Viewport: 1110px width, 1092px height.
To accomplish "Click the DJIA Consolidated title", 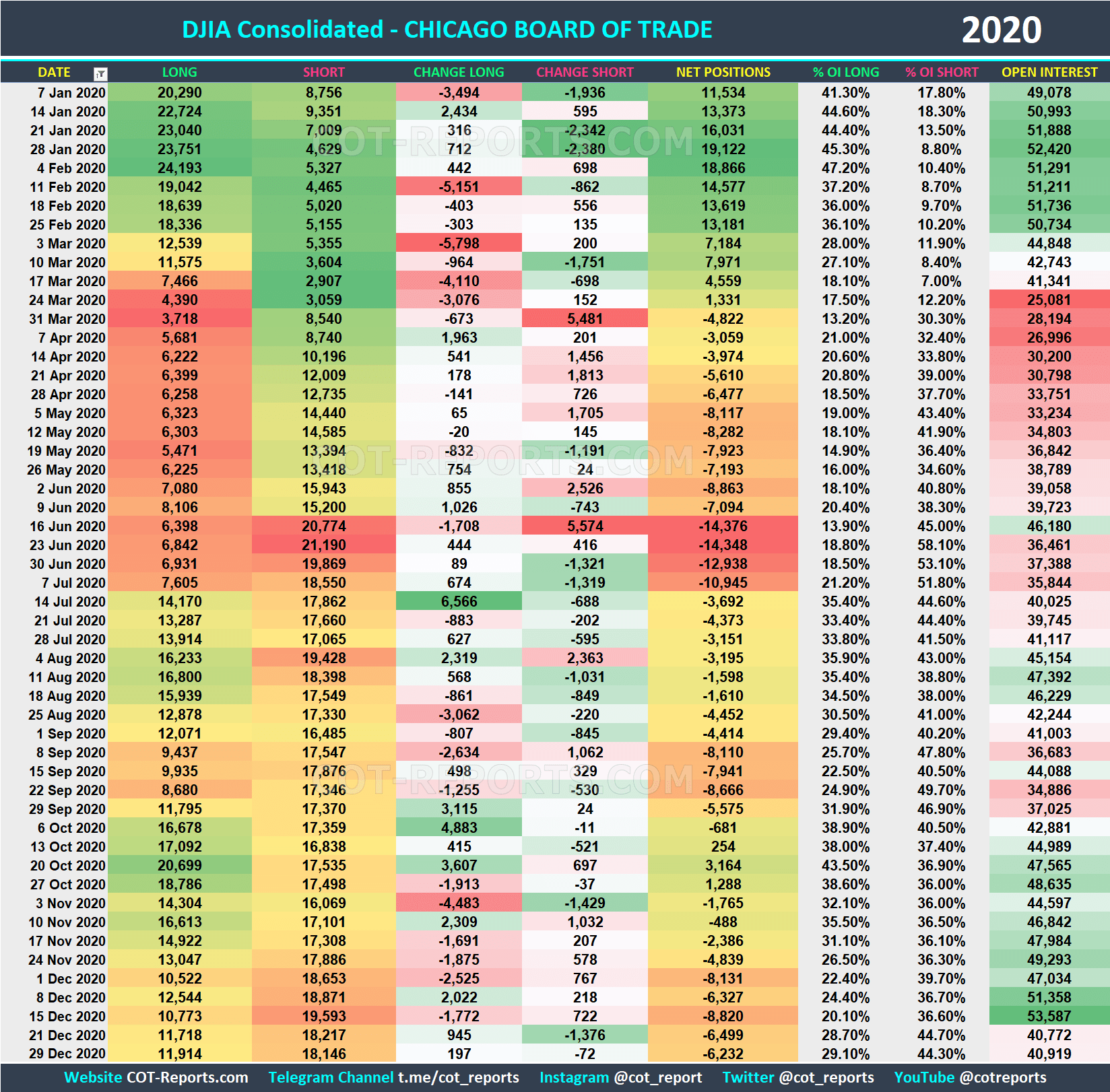I will pyautogui.click(x=448, y=29).
